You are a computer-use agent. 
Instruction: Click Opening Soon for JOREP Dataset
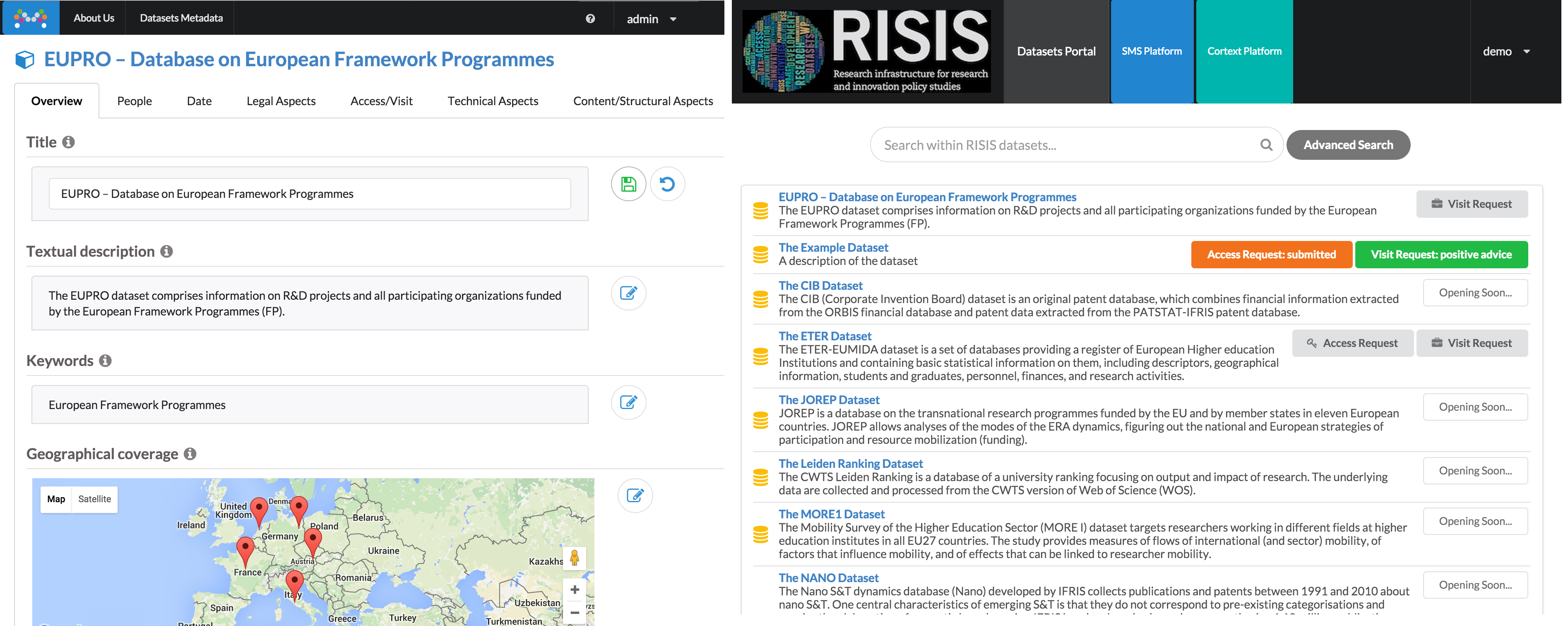point(1475,407)
